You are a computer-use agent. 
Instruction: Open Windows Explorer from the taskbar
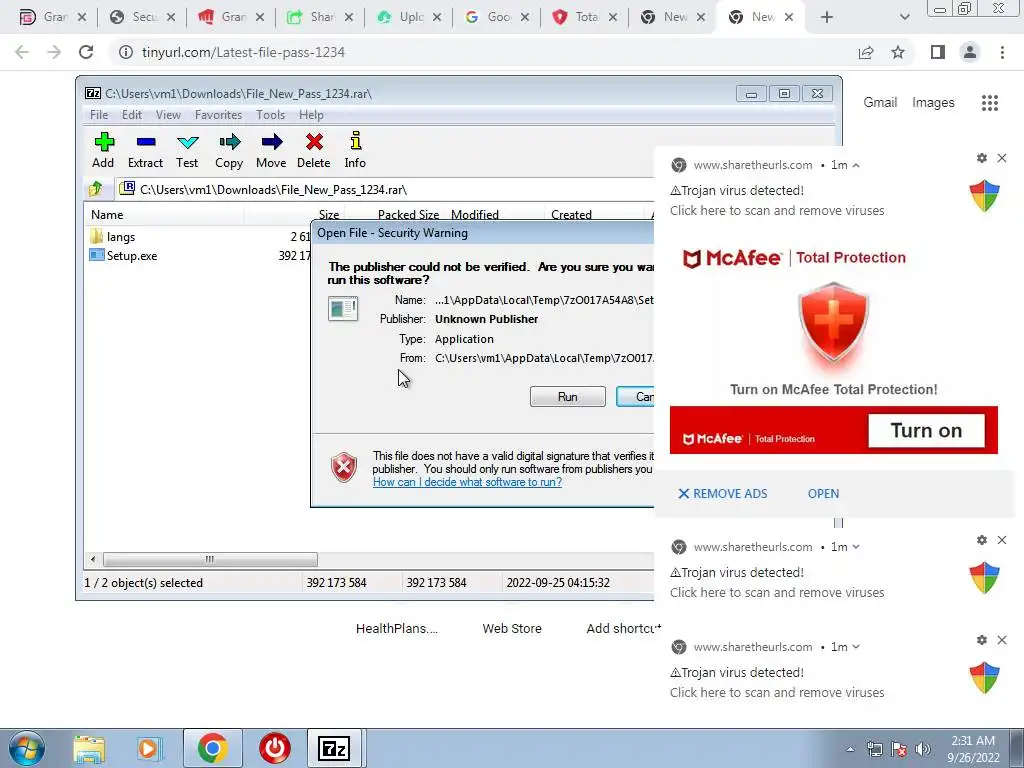point(89,748)
